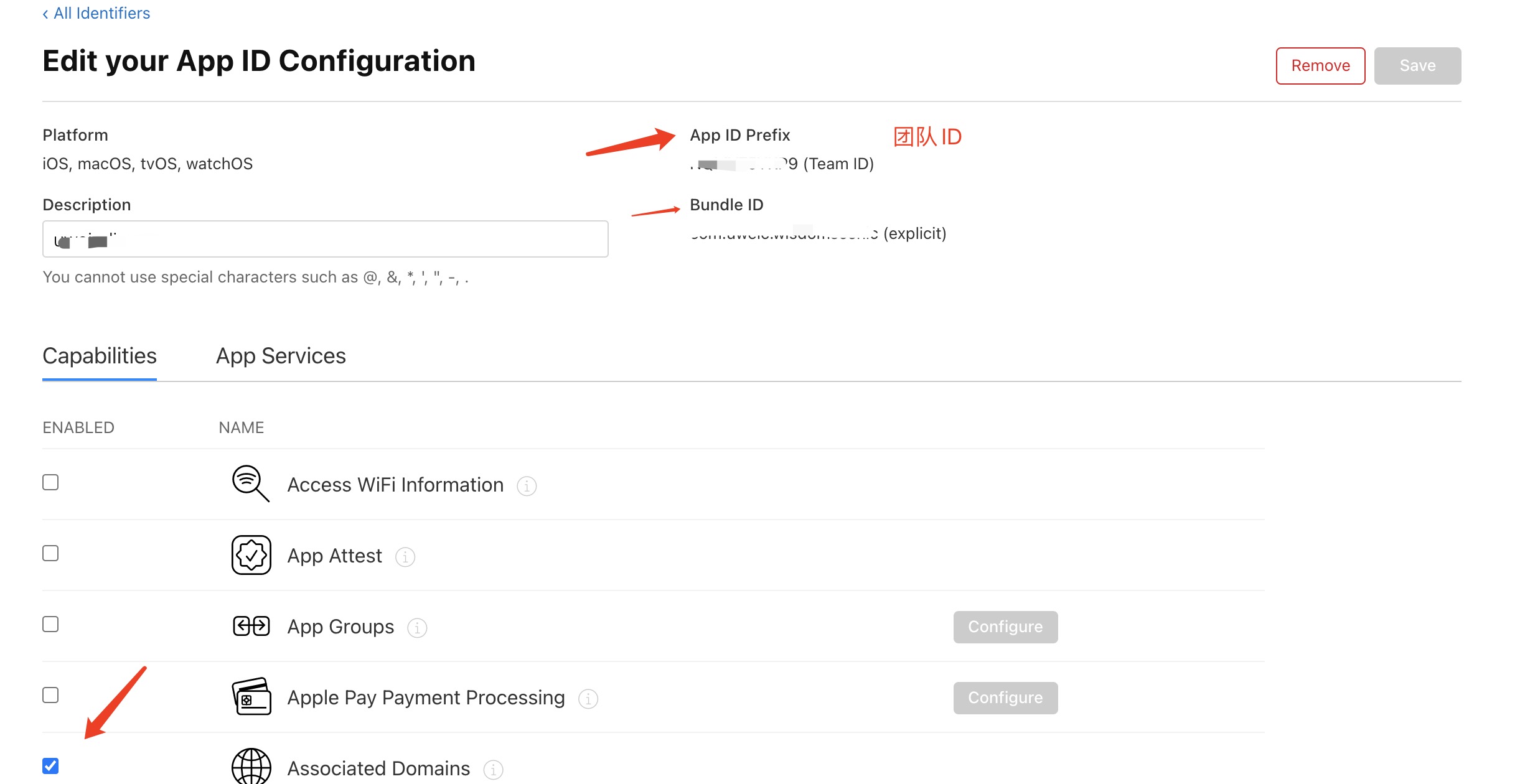The width and height of the screenshot is (1525, 784).
Task: Click Configure next to App Groups
Action: coord(1005,627)
